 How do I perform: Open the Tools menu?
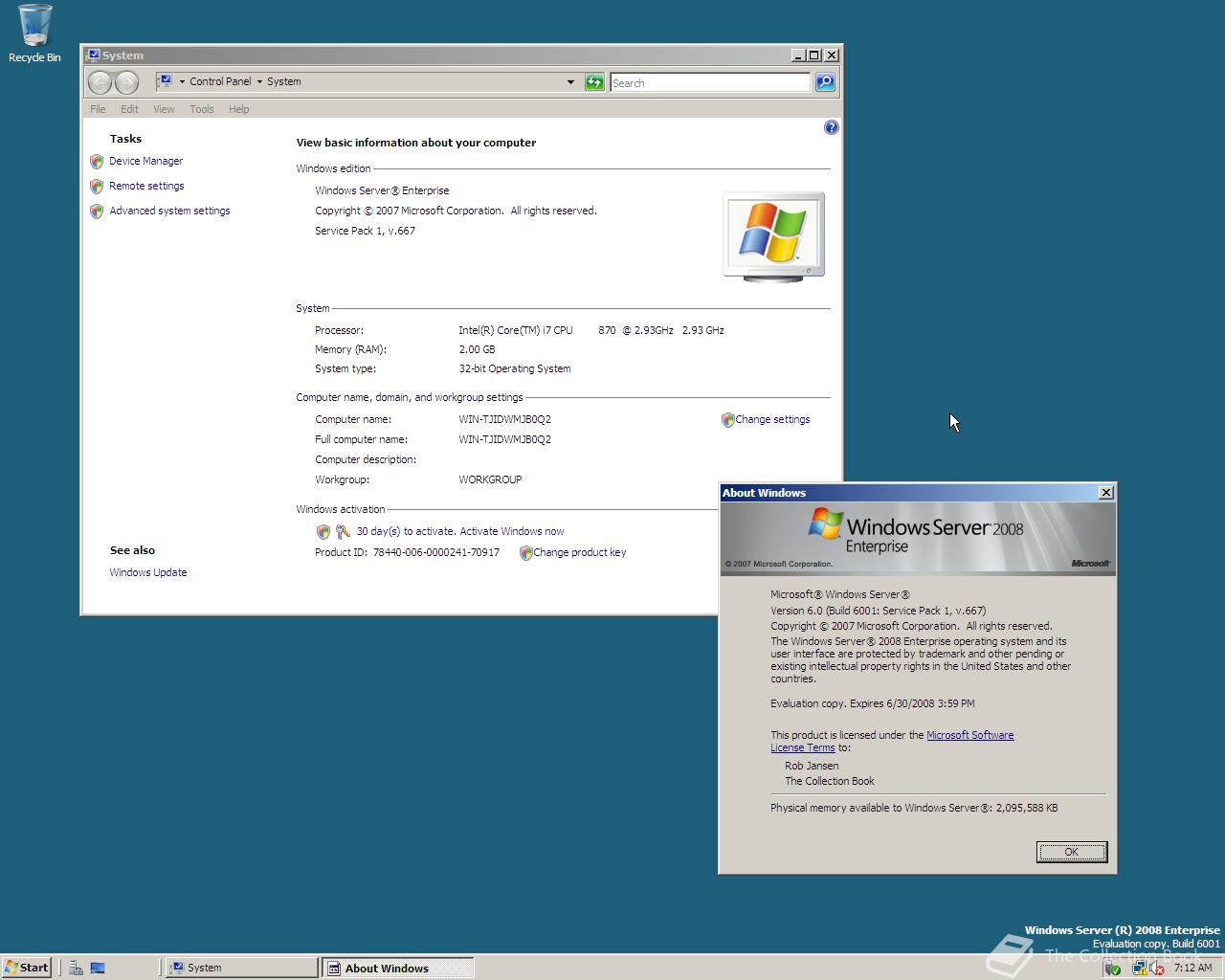202,109
